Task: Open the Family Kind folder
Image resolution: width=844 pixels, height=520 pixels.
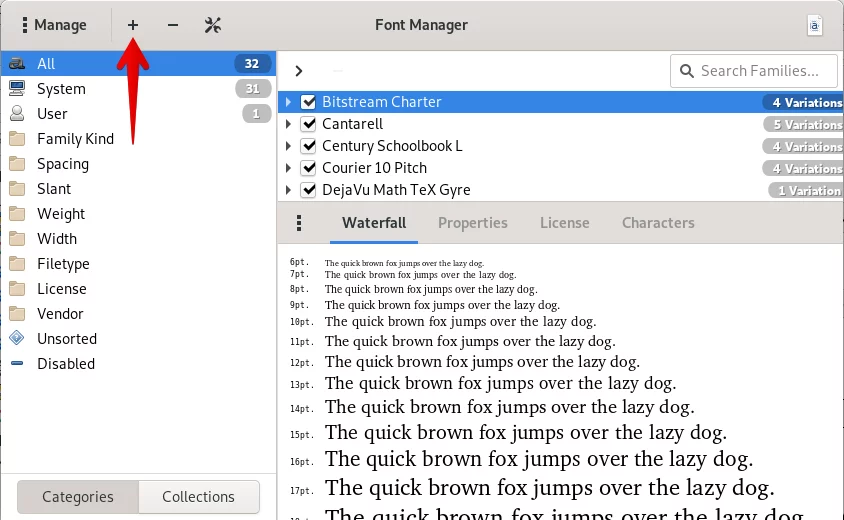Action: click(138, 139)
